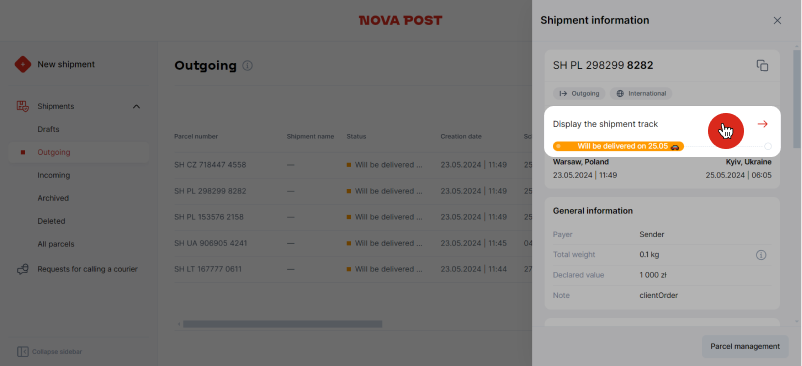This screenshot has height=366, width=802.
Task: Click the Shipments package icon in the sidebar
Action: [23, 106]
